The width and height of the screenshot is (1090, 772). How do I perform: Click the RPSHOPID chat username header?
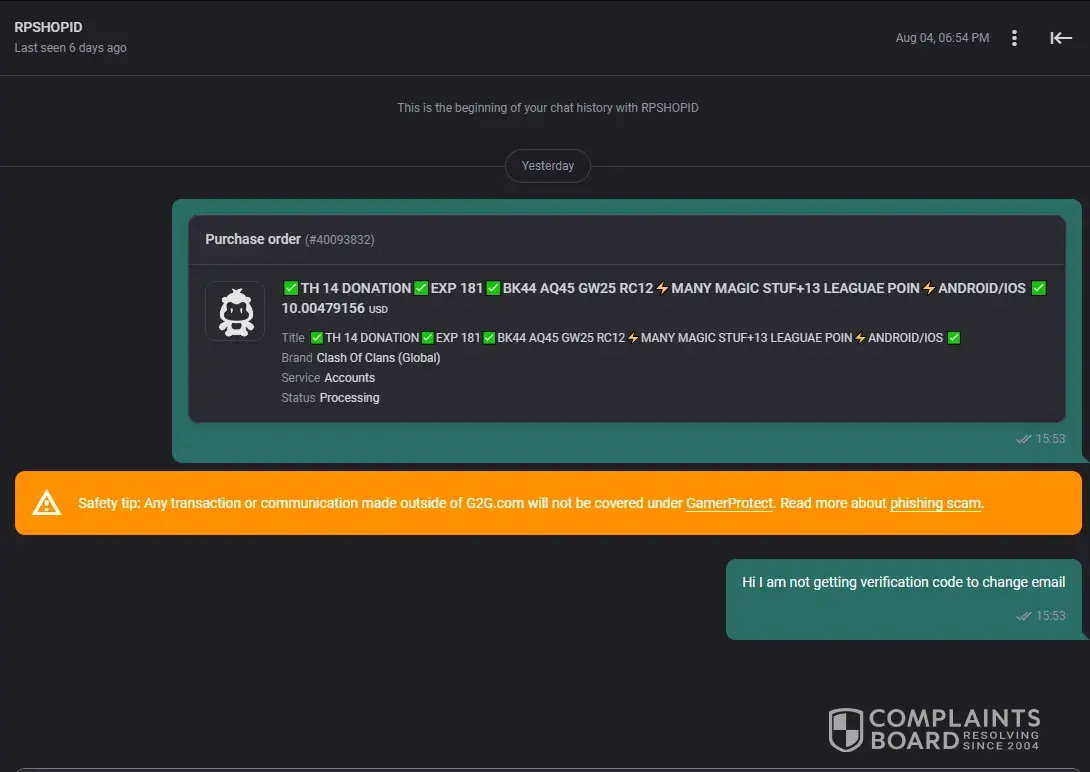[x=48, y=27]
